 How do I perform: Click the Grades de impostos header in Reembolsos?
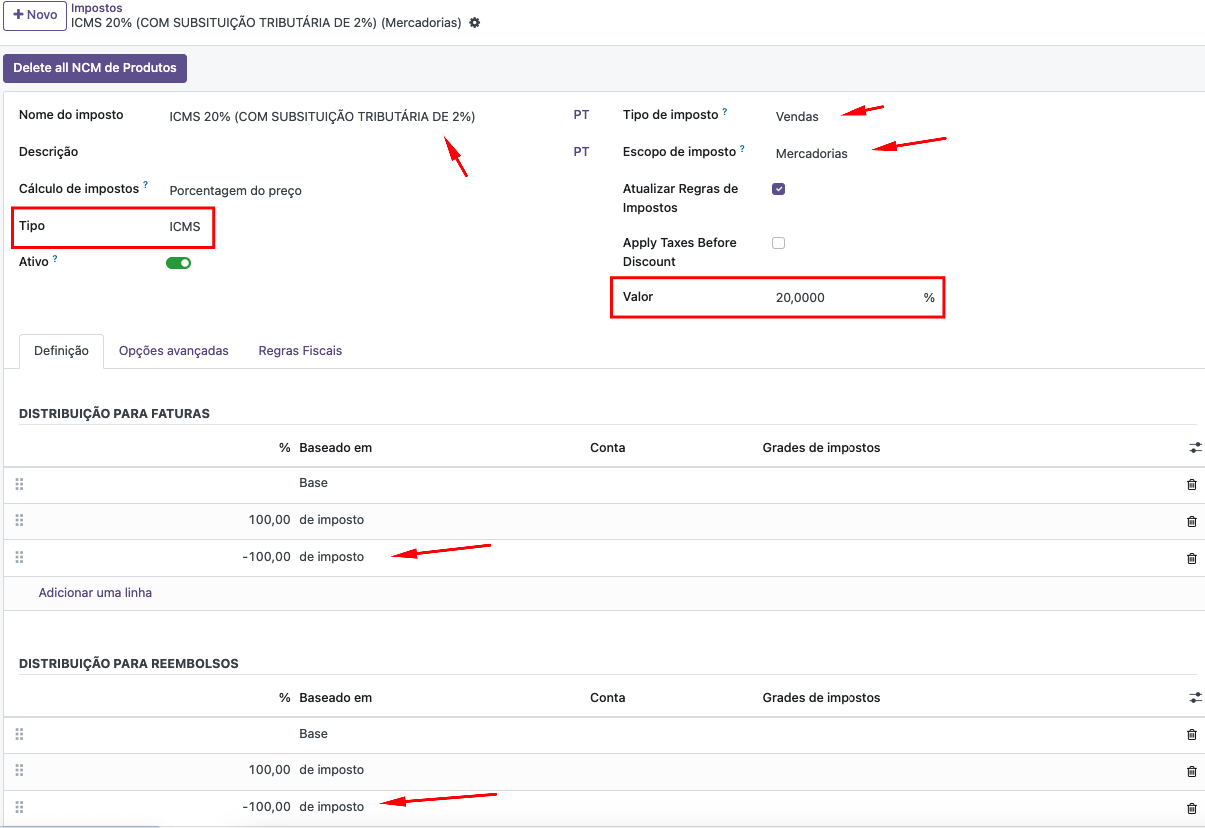[x=821, y=698]
